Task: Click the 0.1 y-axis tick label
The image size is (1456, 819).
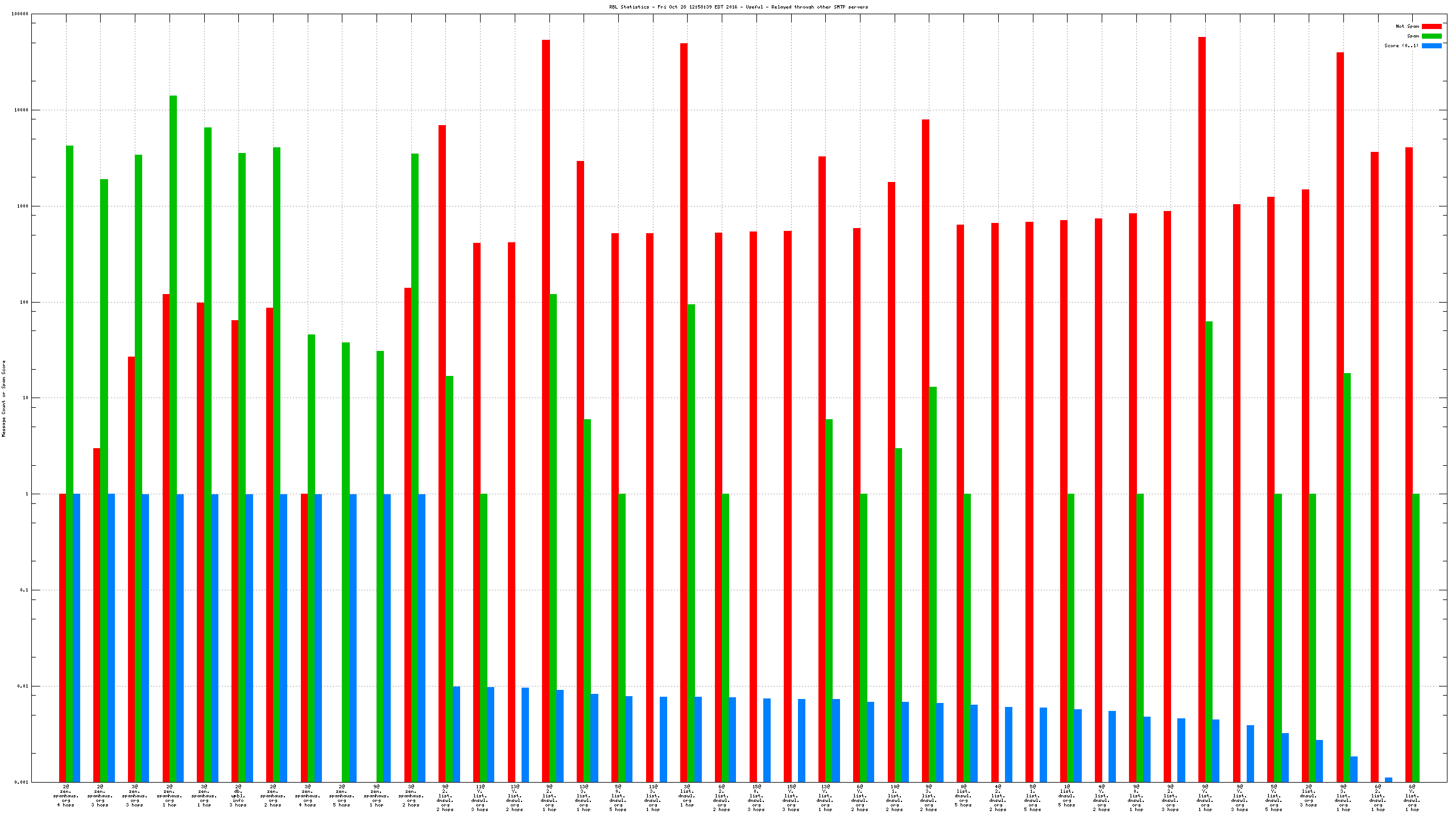Action: pyautogui.click(x=24, y=590)
